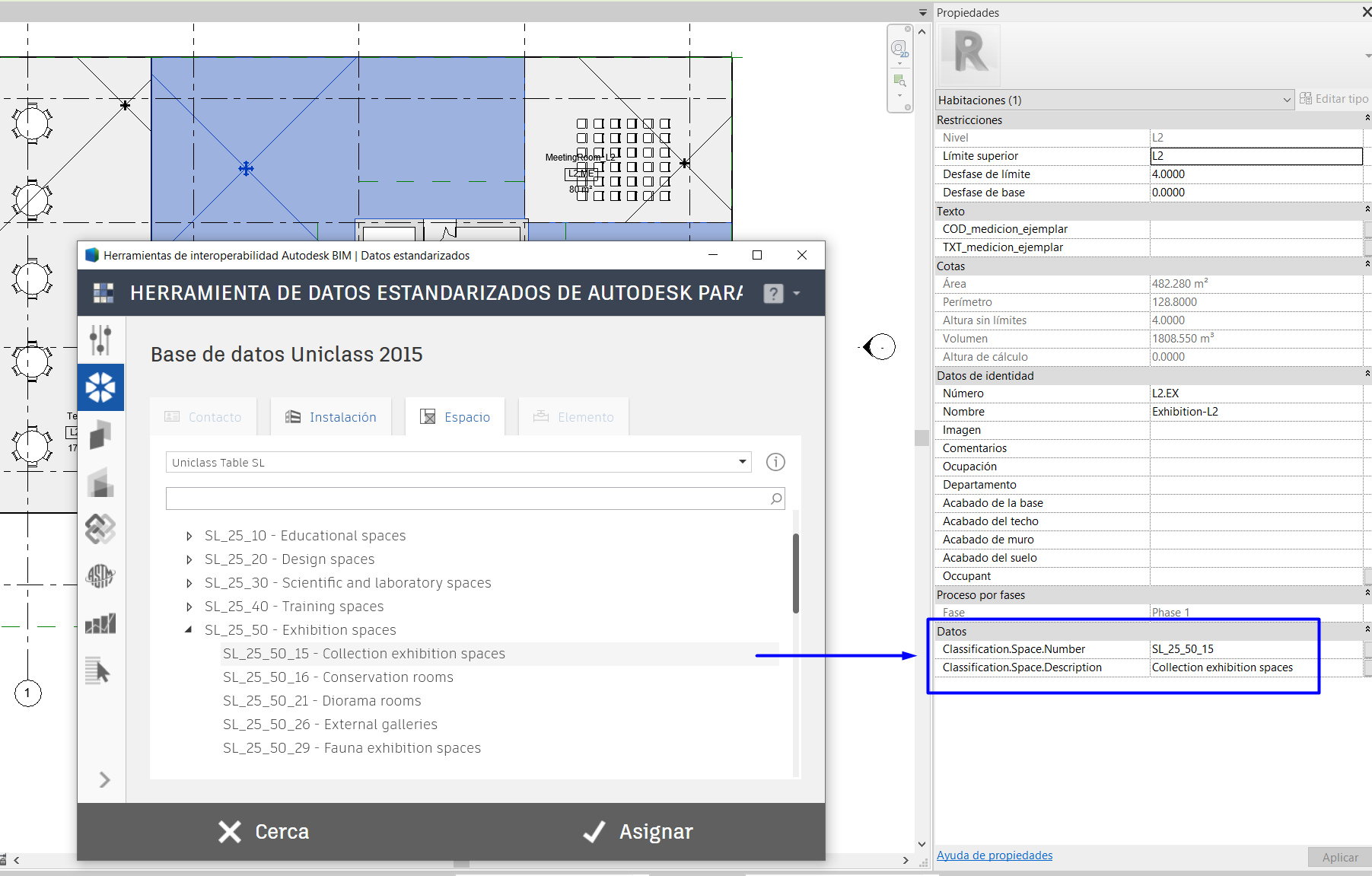Maximize the Datos estandarizados dialog
The width and height of the screenshot is (1372, 876).
click(x=757, y=255)
